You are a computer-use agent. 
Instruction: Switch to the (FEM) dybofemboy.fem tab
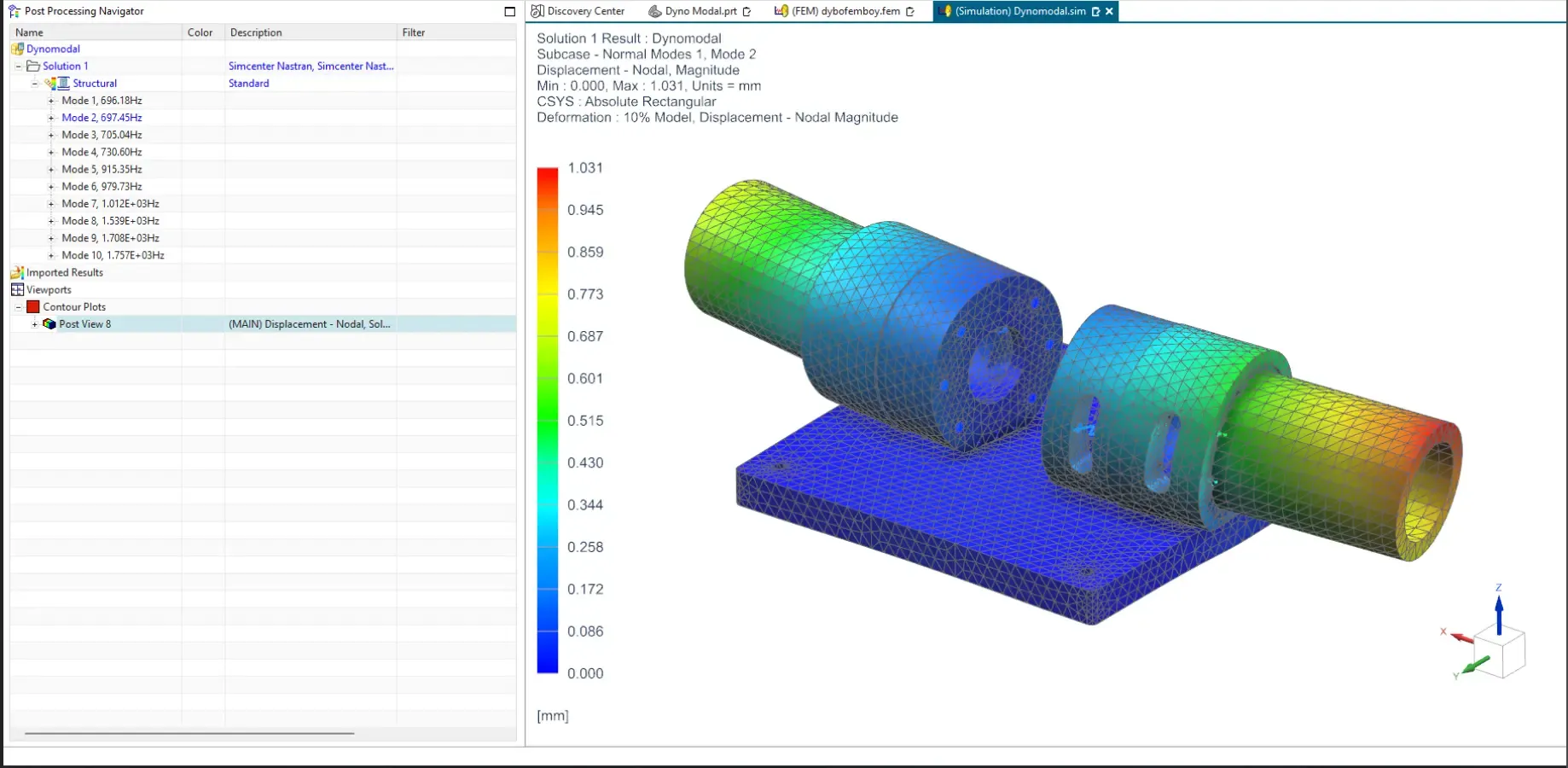coord(845,11)
